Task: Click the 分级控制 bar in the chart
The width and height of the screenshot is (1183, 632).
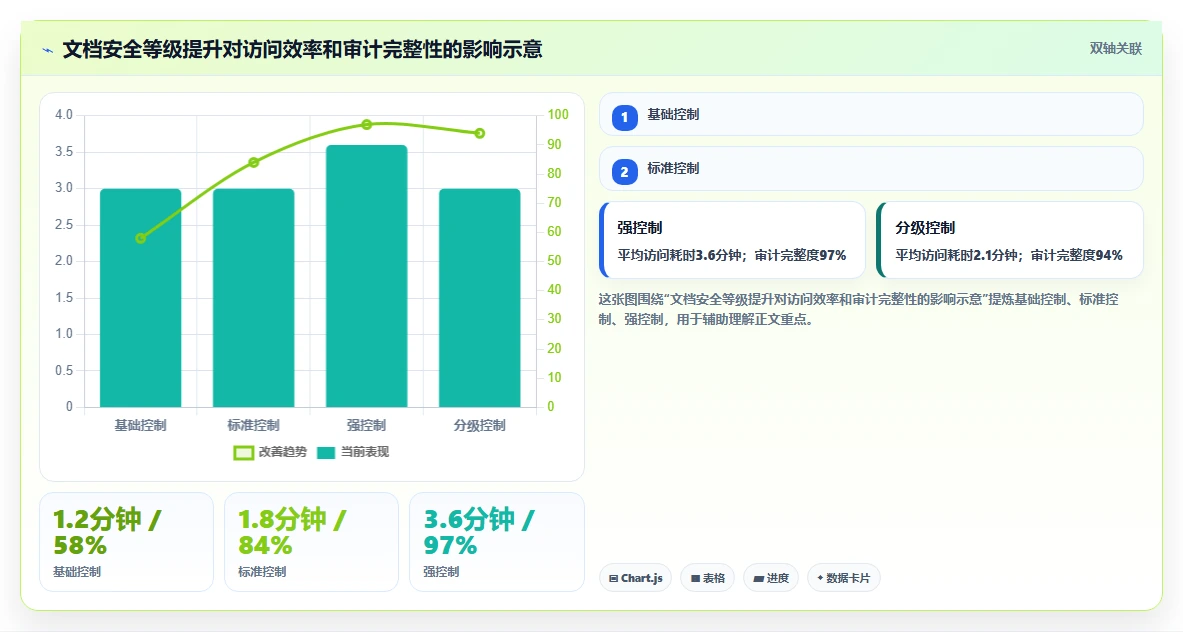Action: (480, 298)
